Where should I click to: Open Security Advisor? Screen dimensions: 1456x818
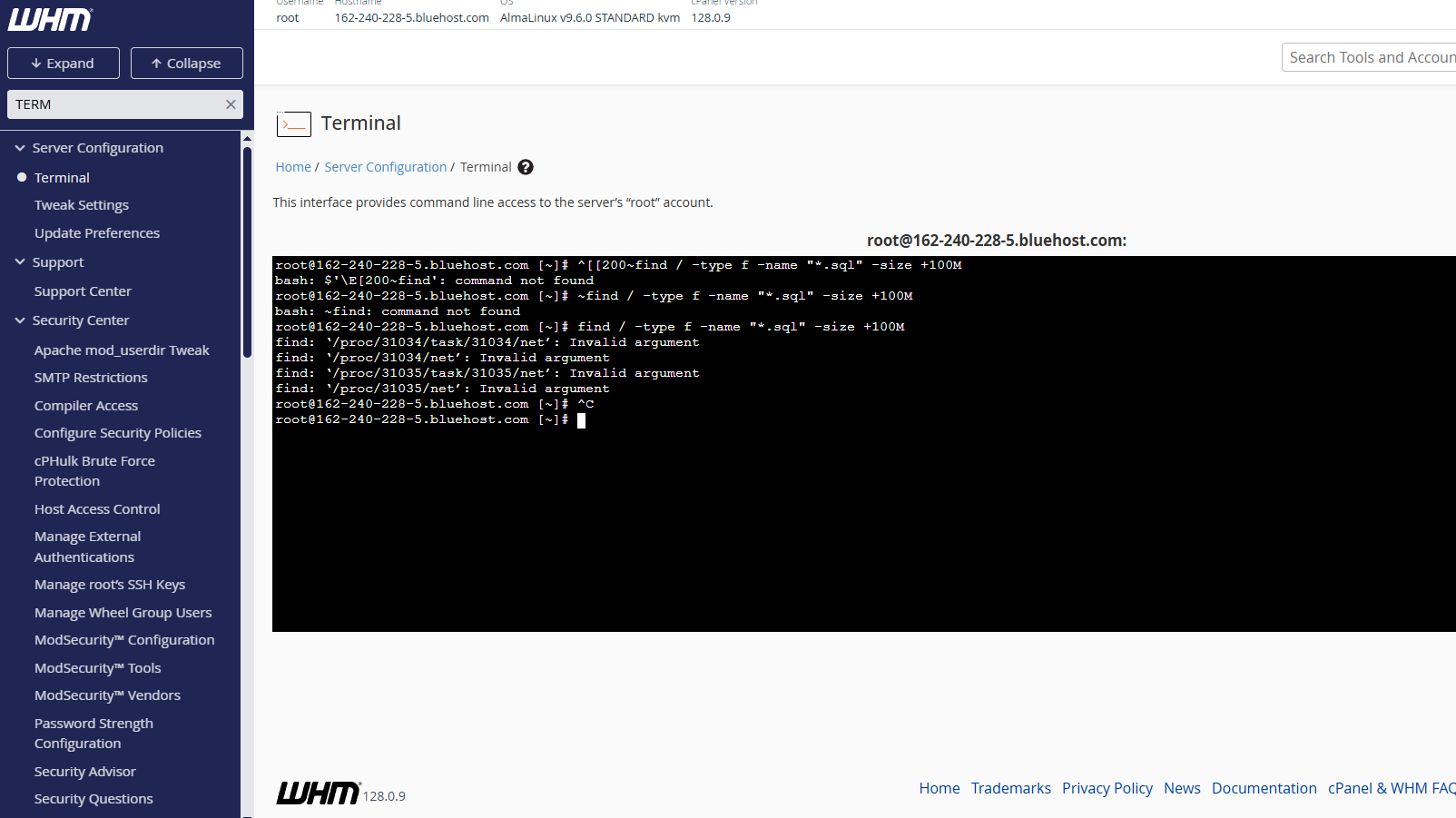click(x=85, y=772)
